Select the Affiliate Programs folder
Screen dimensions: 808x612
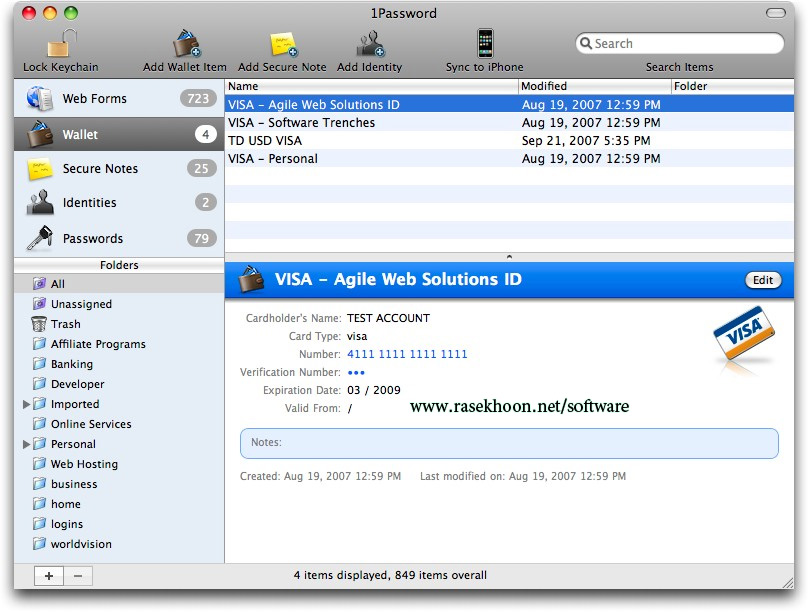click(119, 344)
